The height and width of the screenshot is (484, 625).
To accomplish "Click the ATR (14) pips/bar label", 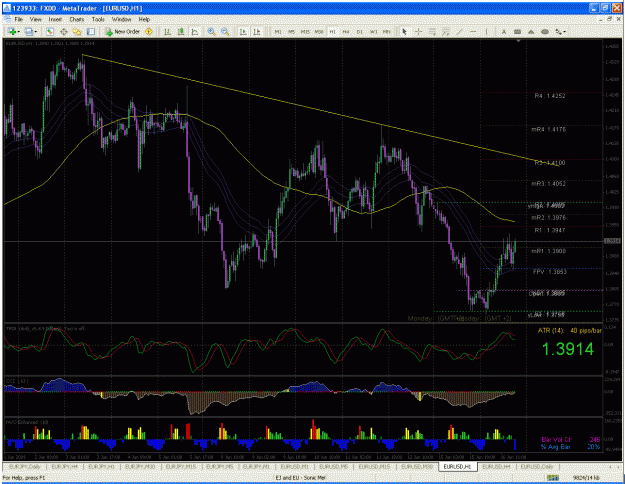I will 570,331.
